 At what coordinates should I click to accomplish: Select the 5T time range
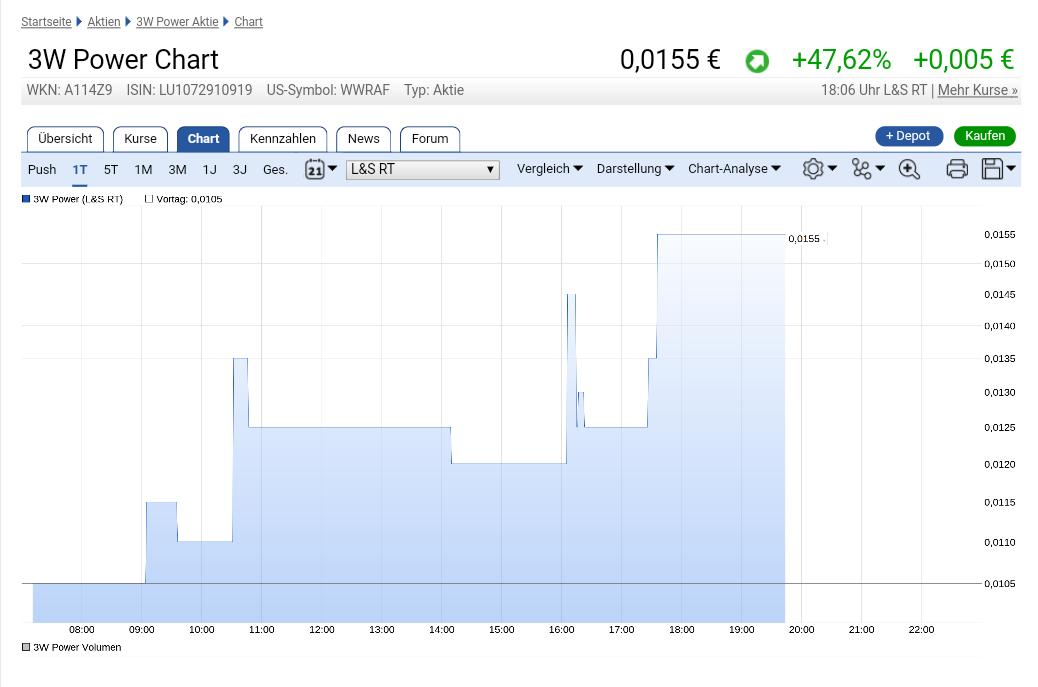tap(111, 169)
